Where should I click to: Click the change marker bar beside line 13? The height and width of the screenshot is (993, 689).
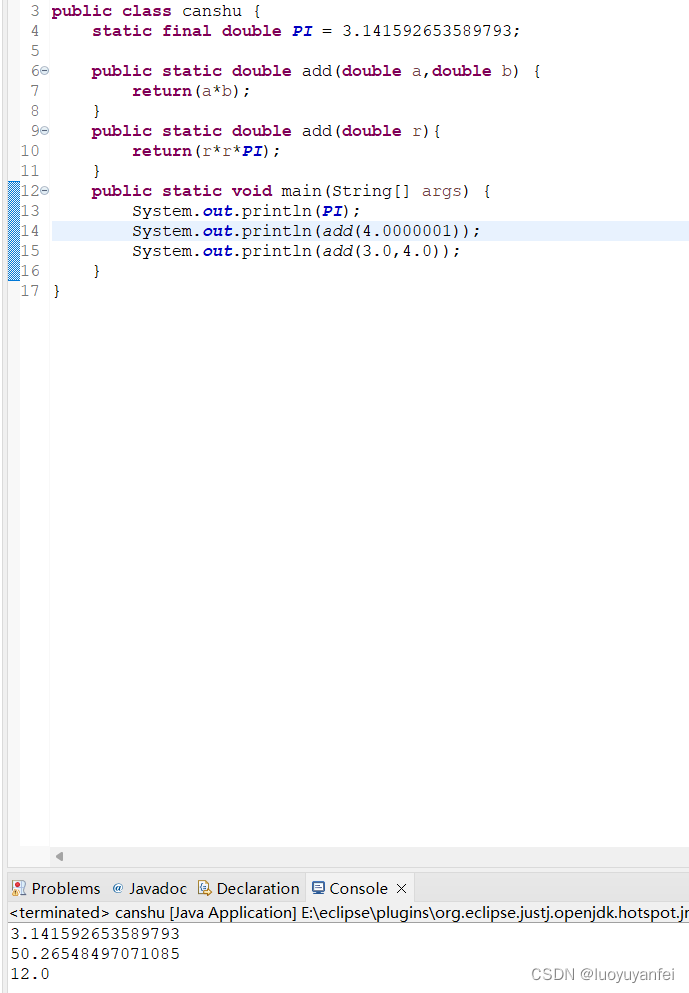pos(14,211)
